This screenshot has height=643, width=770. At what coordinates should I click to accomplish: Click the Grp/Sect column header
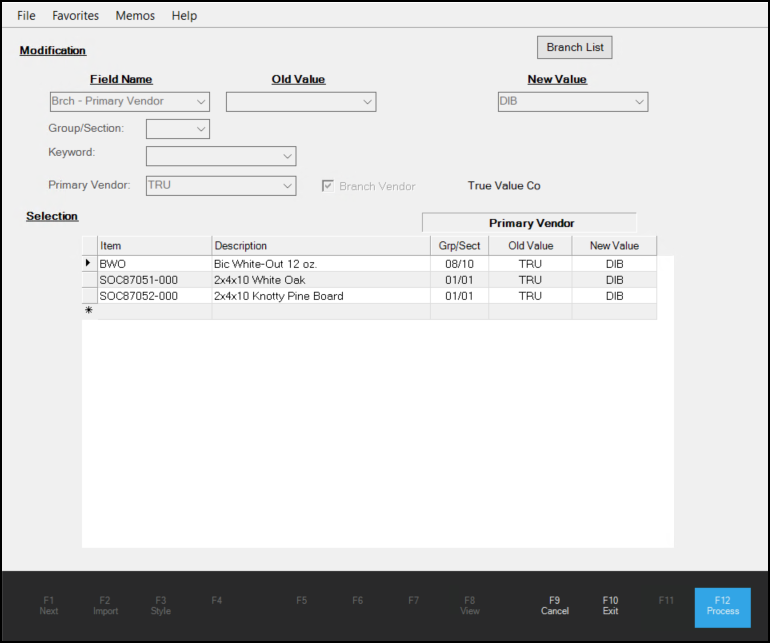pos(459,246)
